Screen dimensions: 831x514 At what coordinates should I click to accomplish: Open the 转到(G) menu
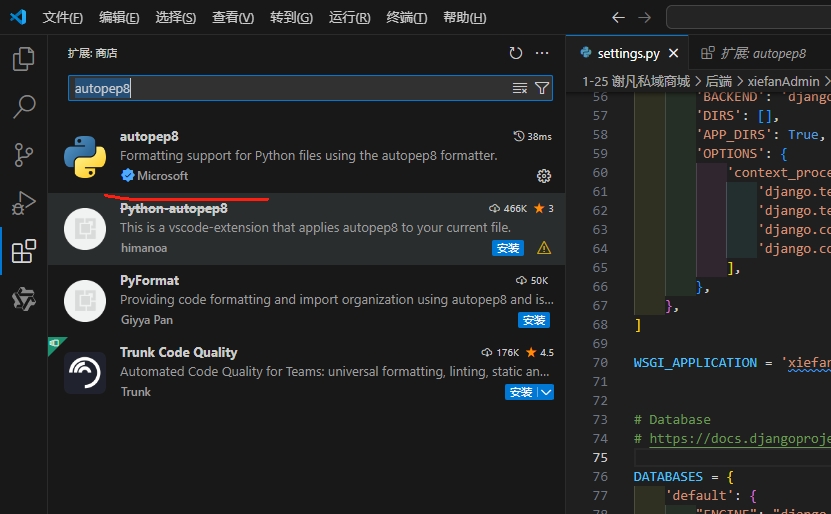coord(291,17)
